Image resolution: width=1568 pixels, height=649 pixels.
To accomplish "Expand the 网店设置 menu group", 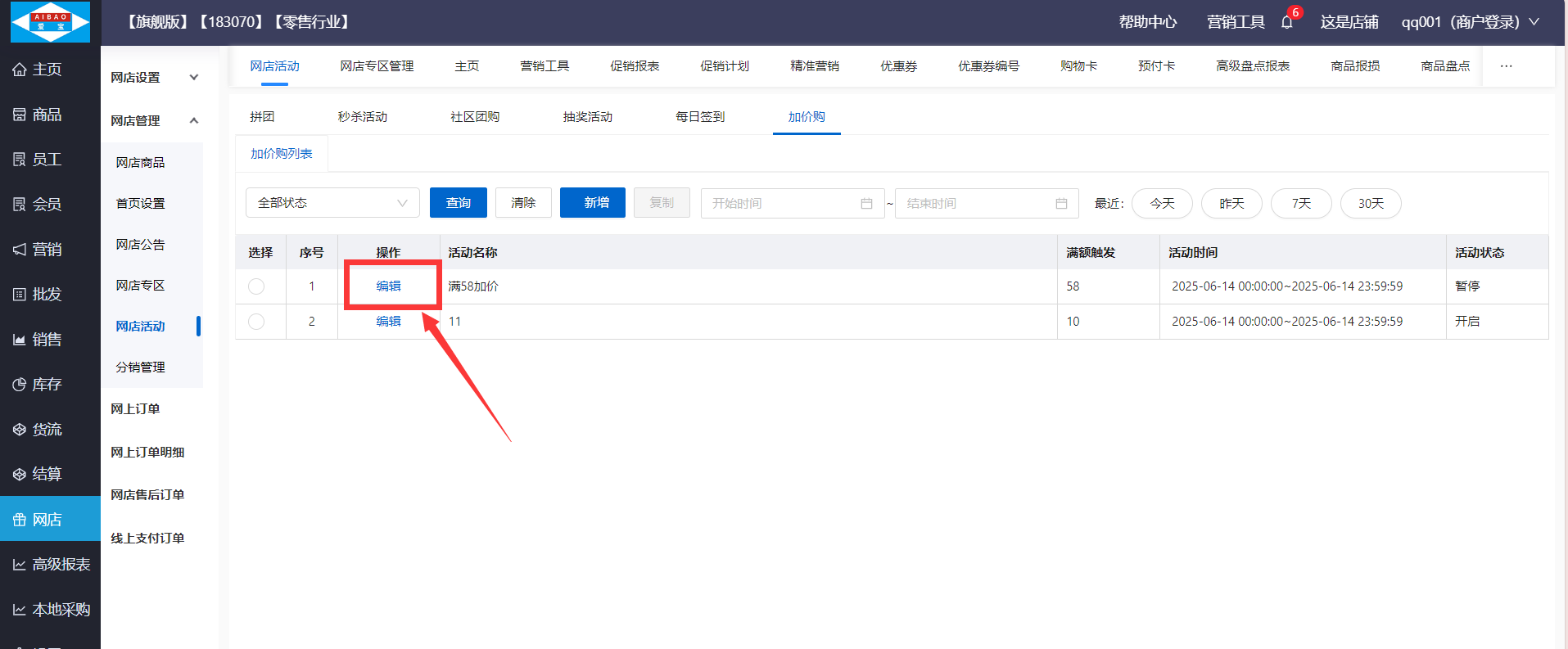I will [x=154, y=78].
